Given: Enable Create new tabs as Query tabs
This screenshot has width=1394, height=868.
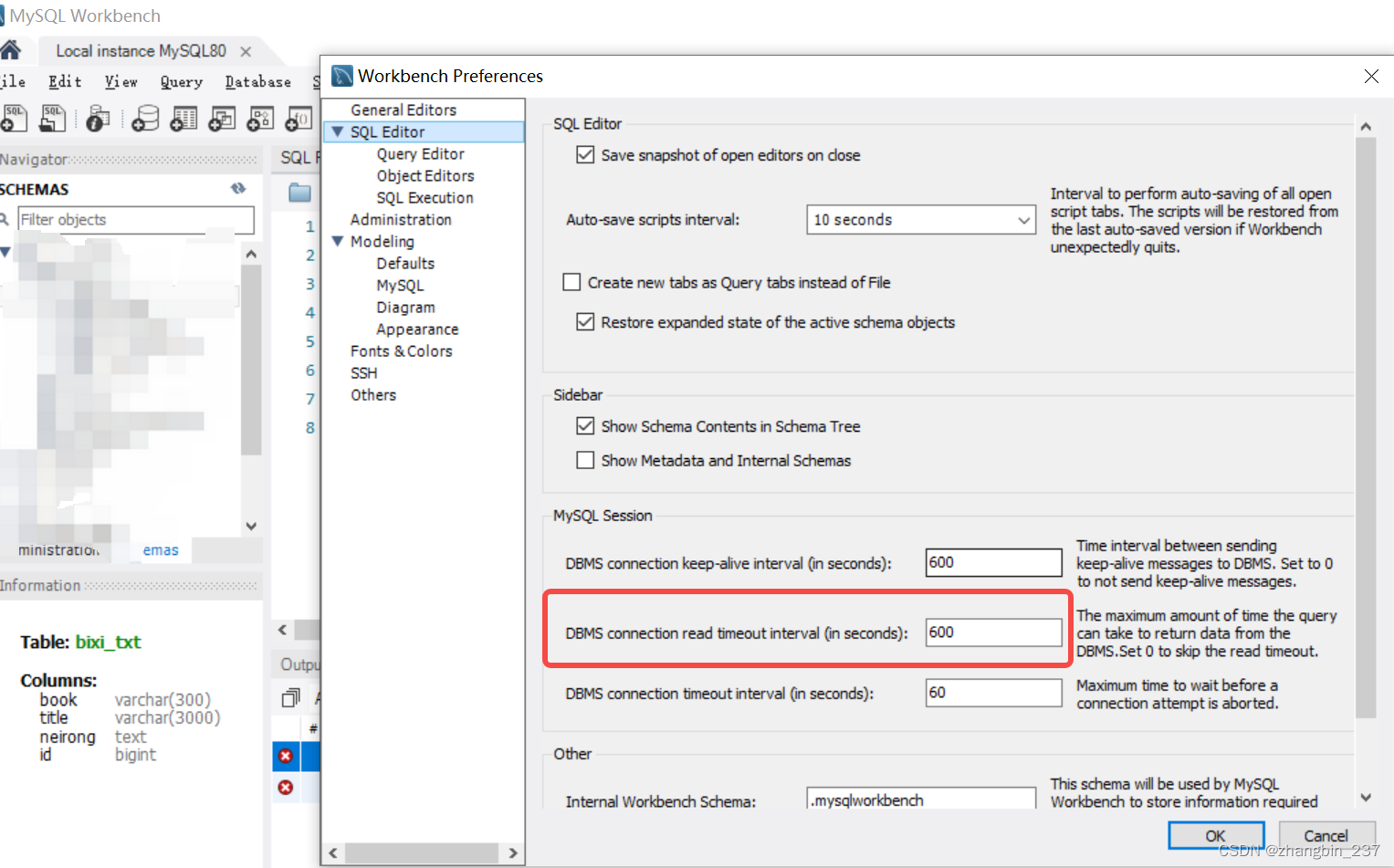Looking at the screenshot, I should (x=571, y=282).
